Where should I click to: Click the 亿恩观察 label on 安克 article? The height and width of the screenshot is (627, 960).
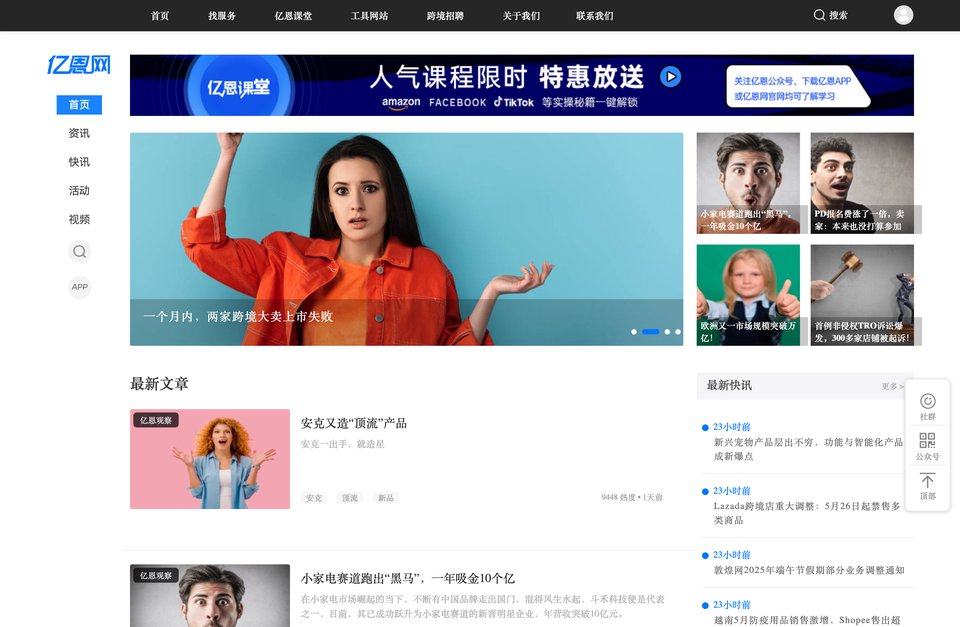(156, 421)
